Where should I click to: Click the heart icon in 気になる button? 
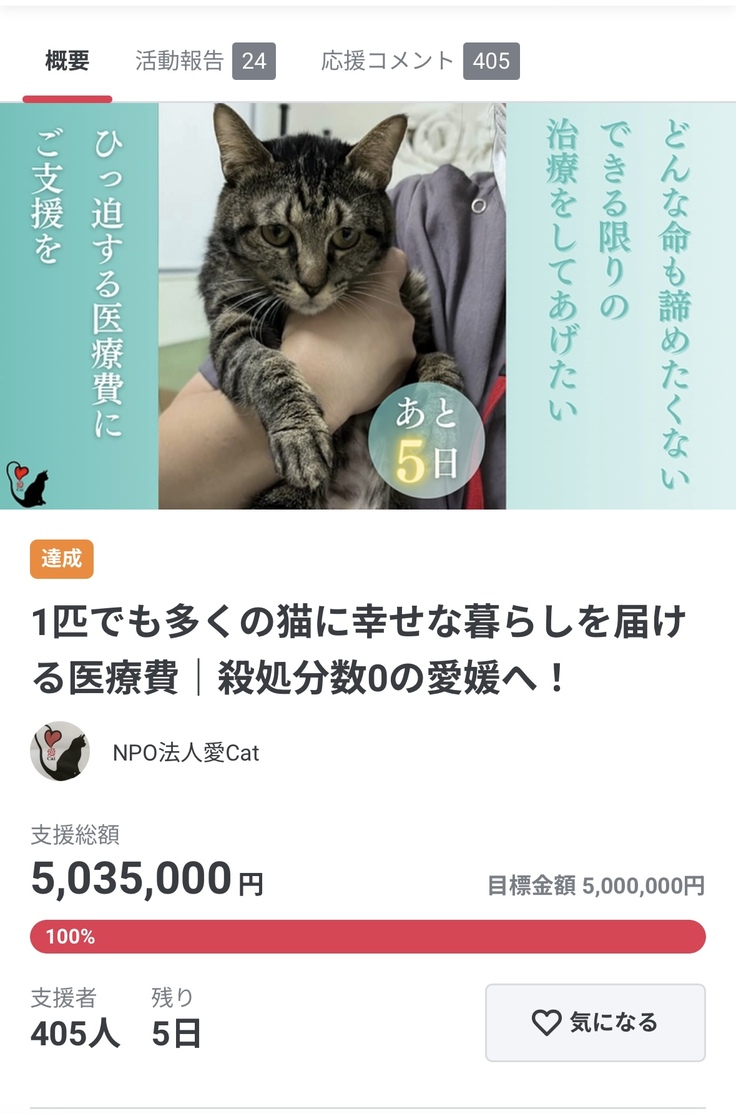click(x=546, y=1022)
